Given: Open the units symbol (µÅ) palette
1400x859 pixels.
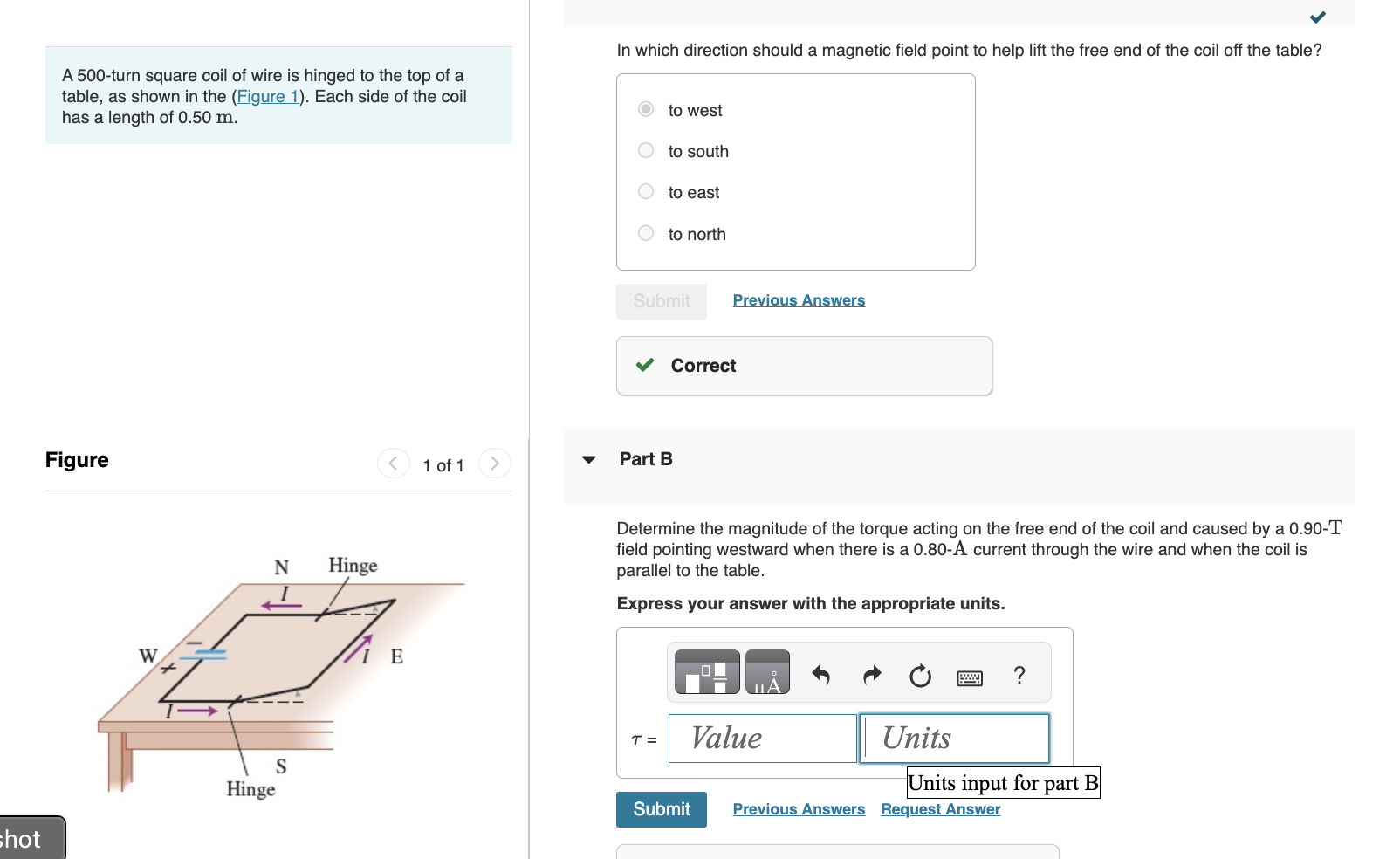Looking at the screenshot, I should [766, 672].
